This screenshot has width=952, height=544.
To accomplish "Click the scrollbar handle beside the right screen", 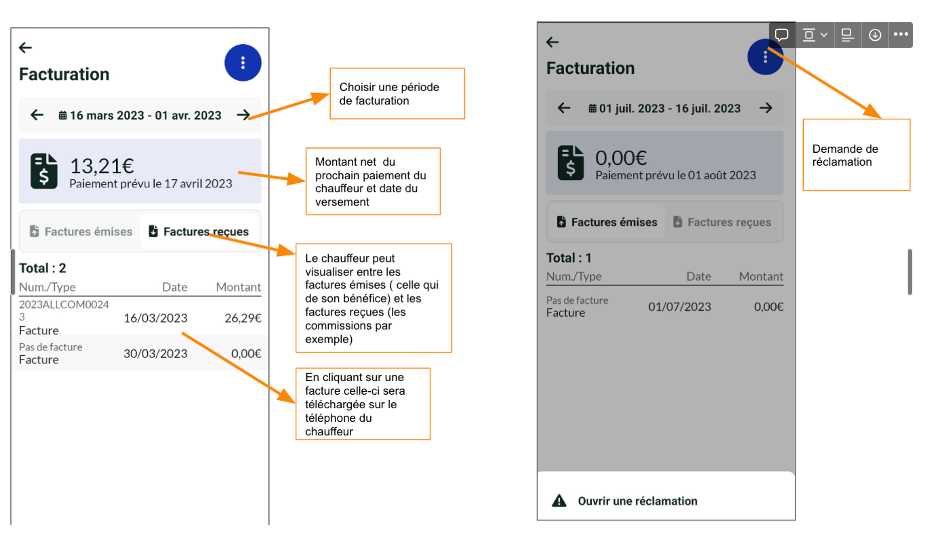I will [x=910, y=272].
